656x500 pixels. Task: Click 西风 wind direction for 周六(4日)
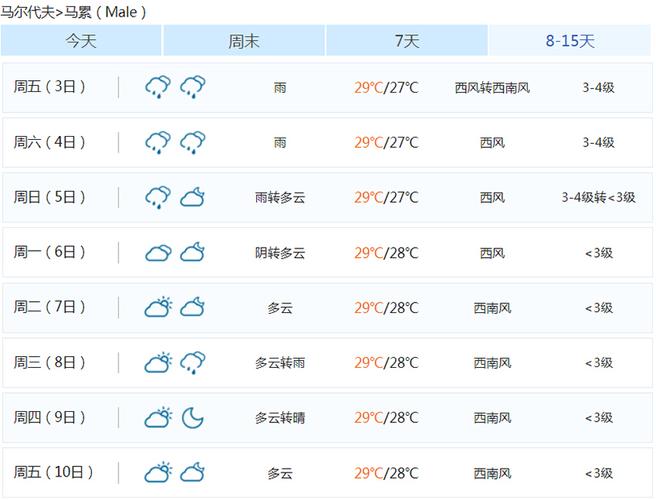pyautogui.click(x=492, y=143)
